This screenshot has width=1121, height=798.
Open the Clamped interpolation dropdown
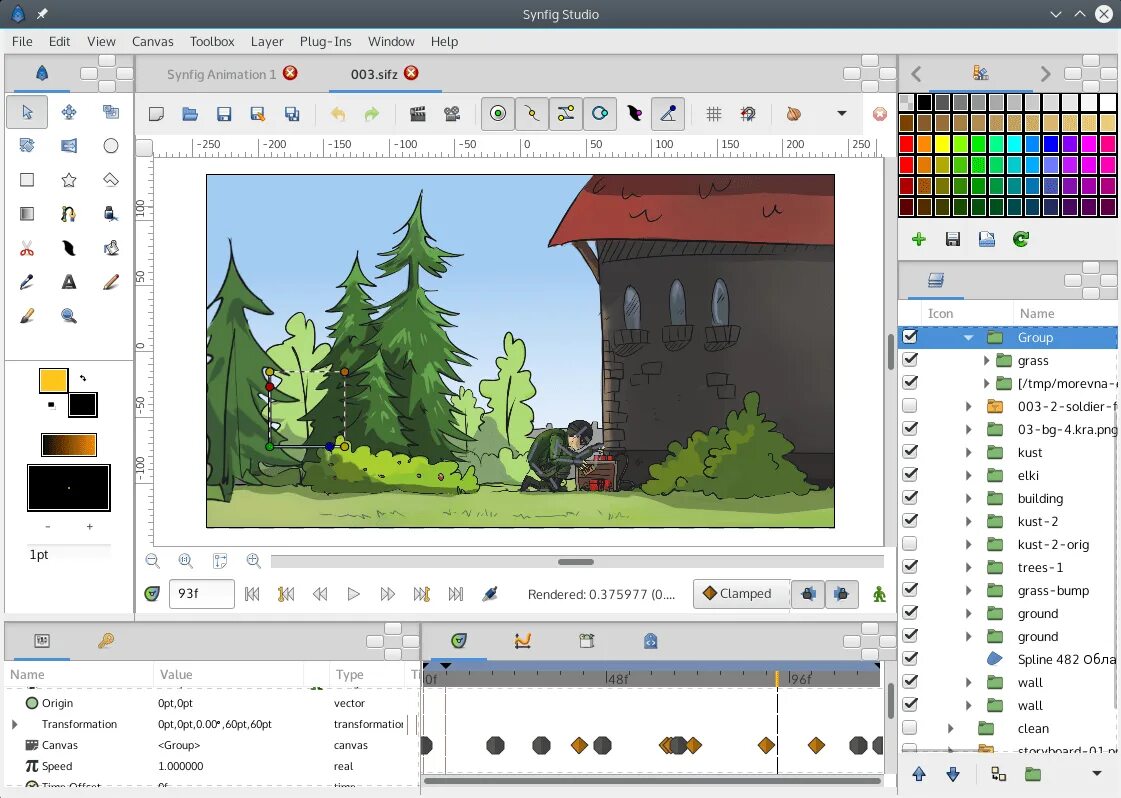coord(741,593)
